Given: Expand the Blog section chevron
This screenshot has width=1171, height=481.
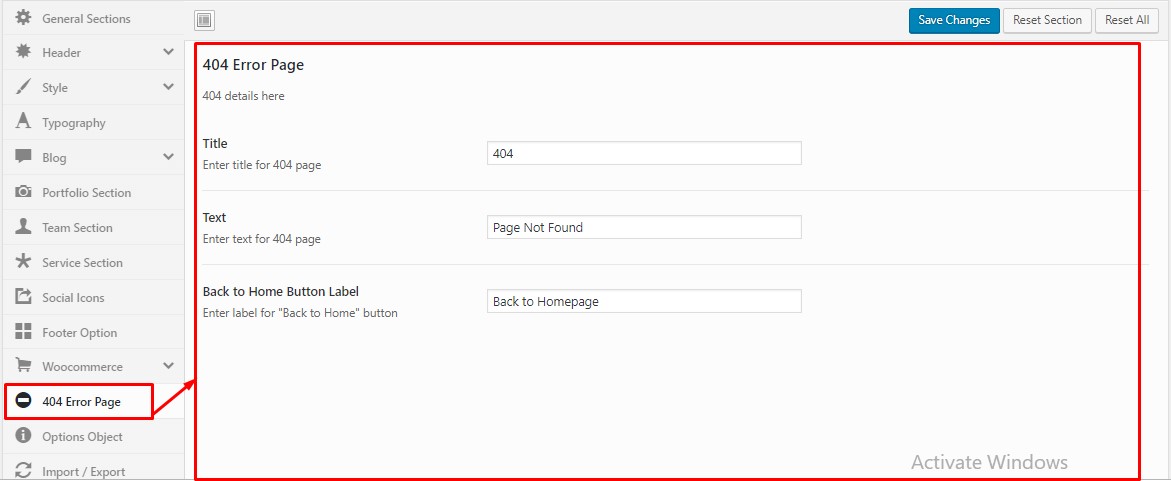Looking at the screenshot, I should click(x=168, y=157).
